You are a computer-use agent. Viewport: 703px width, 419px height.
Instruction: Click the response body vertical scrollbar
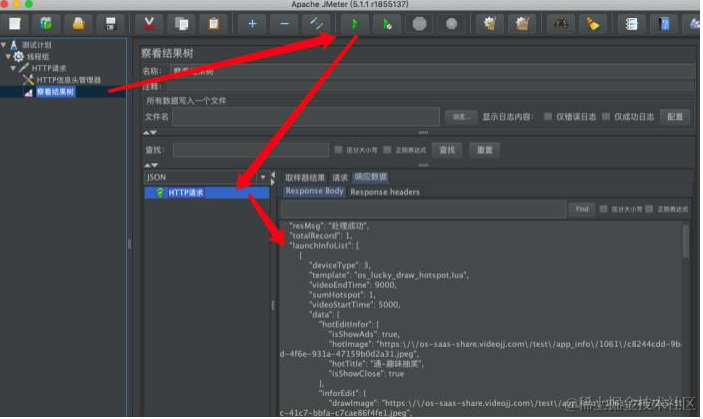[x=685, y=242]
